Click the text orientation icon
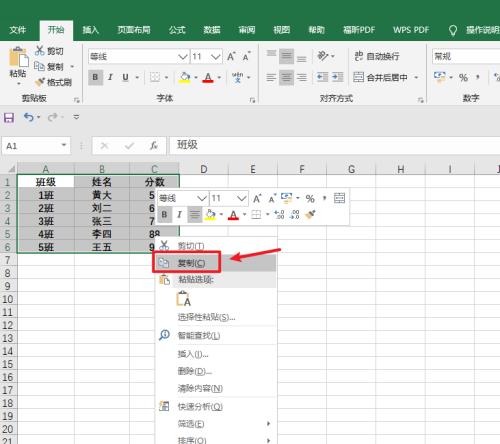This screenshot has width=500, height=444. point(323,56)
